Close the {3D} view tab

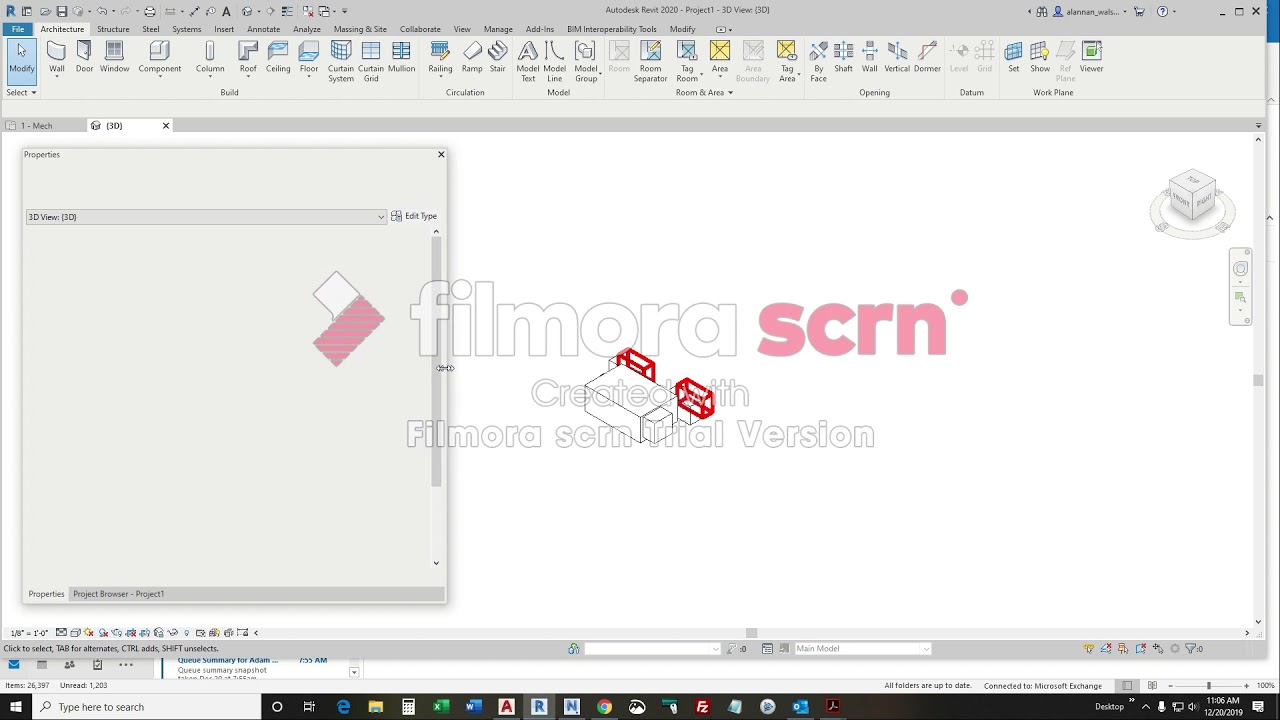166,126
